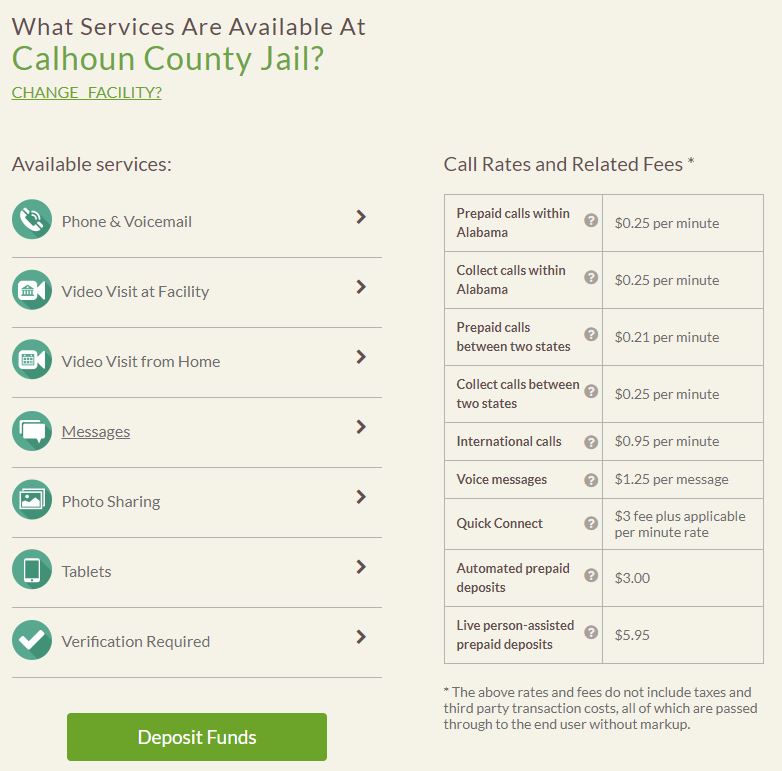782x771 pixels.
Task: Open help icon beside Voice messages
Action: pyautogui.click(x=591, y=480)
